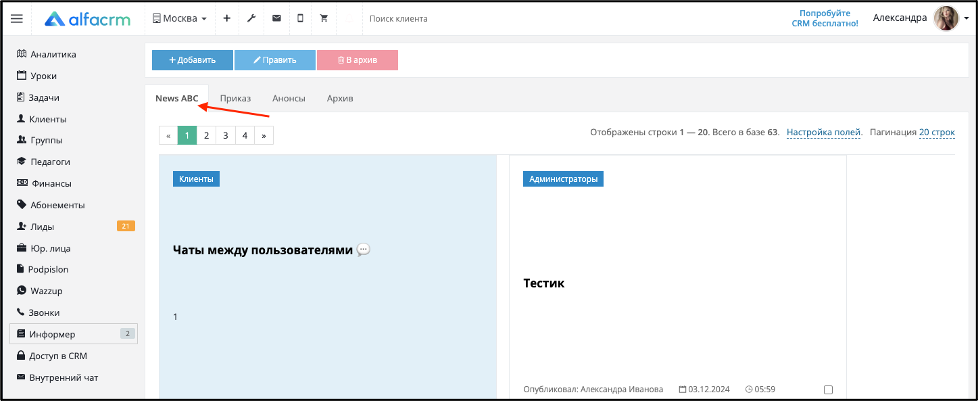Click the alfacrm logo

[87, 19]
